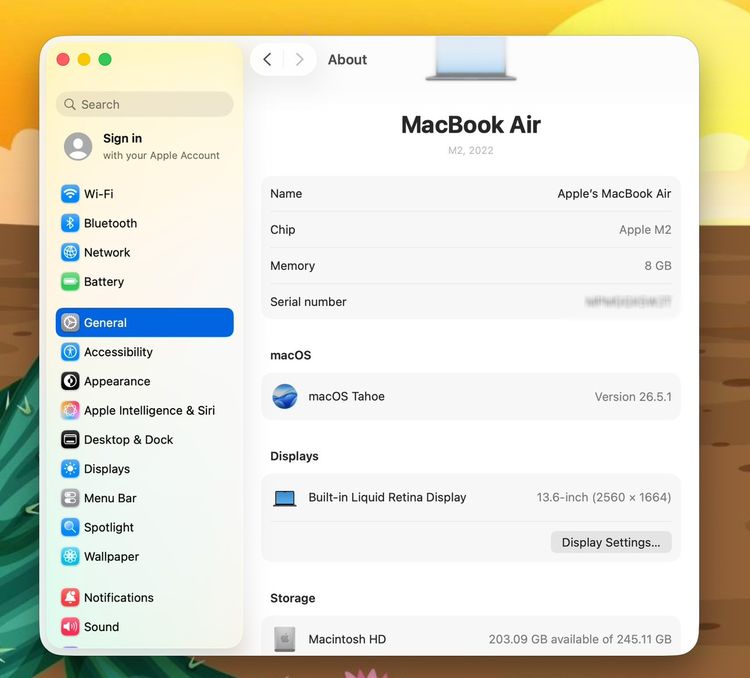
Task: Click the built-in display laptop icon
Action: (x=285, y=498)
